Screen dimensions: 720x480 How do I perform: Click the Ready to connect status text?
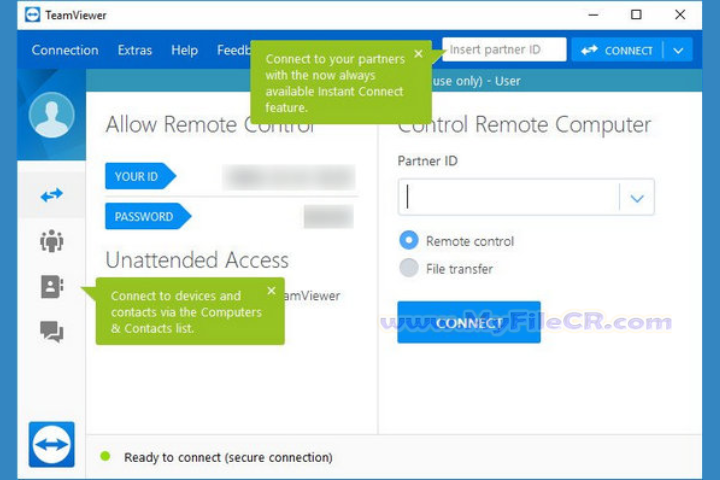[228, 457]
